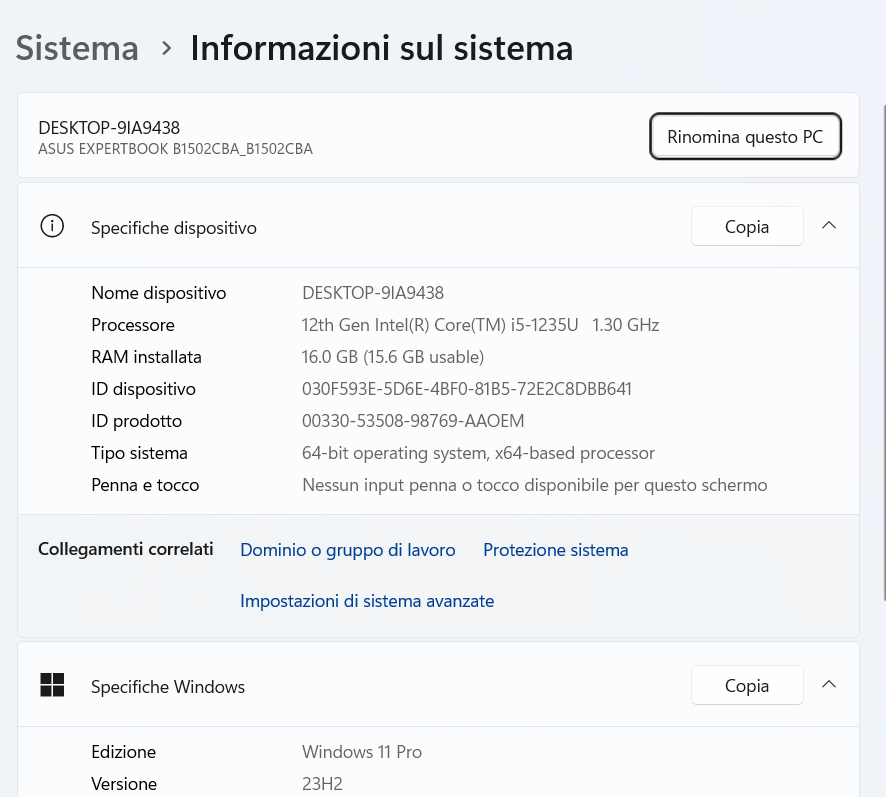Open the Protezione sistema link

(555, 550)
